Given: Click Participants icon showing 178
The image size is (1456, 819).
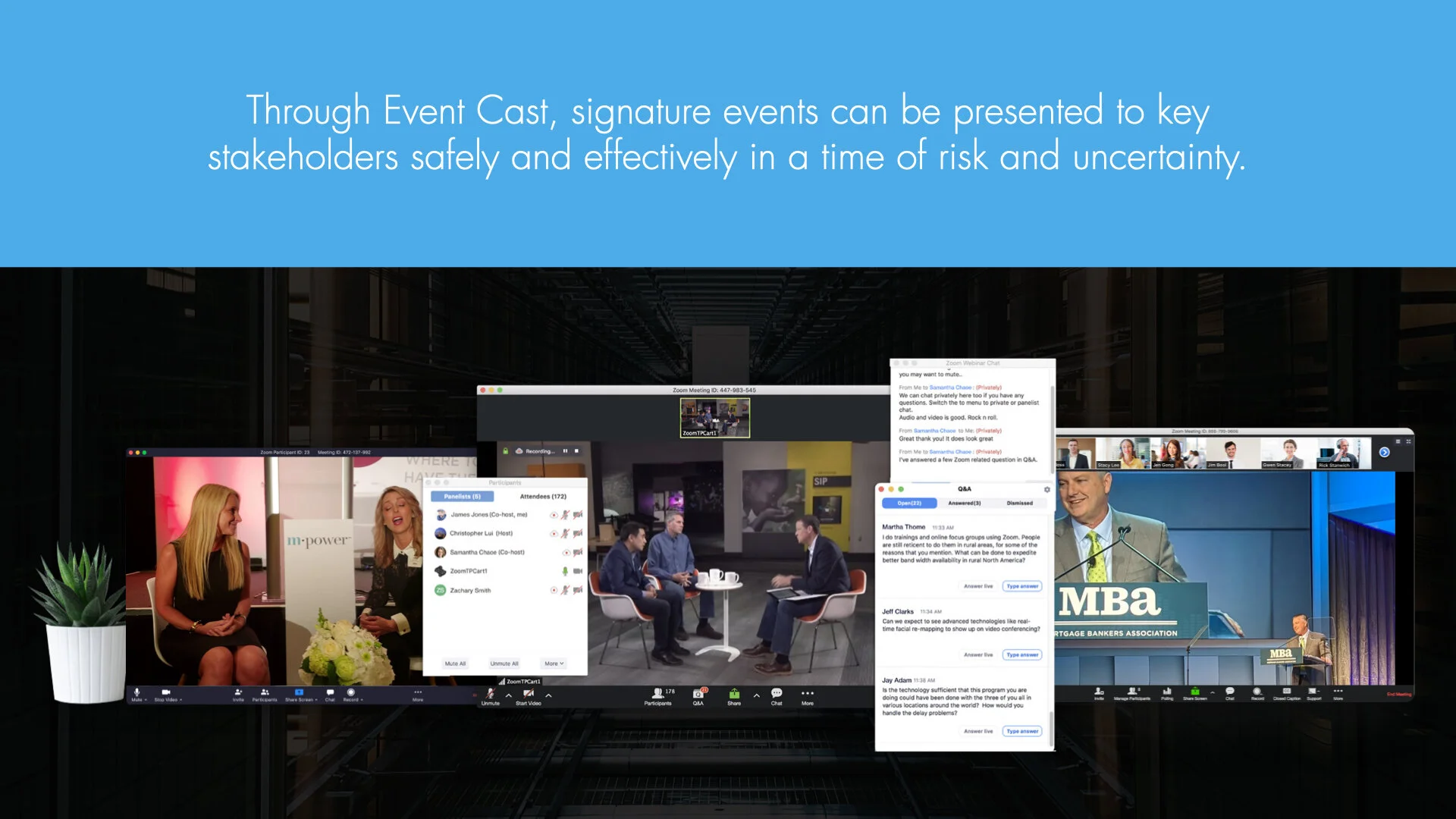Looking at the screenshot, I should click(x=658, y=695).
